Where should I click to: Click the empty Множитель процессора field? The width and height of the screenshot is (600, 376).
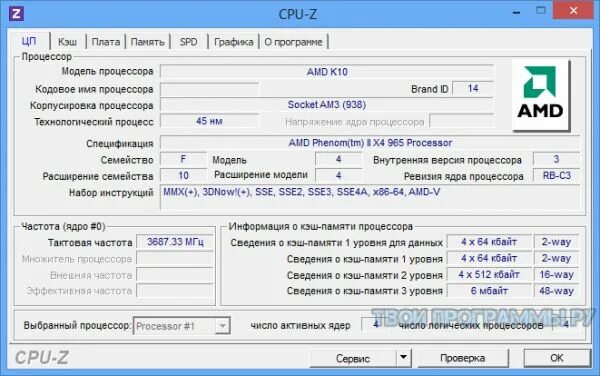click(175, 259)
